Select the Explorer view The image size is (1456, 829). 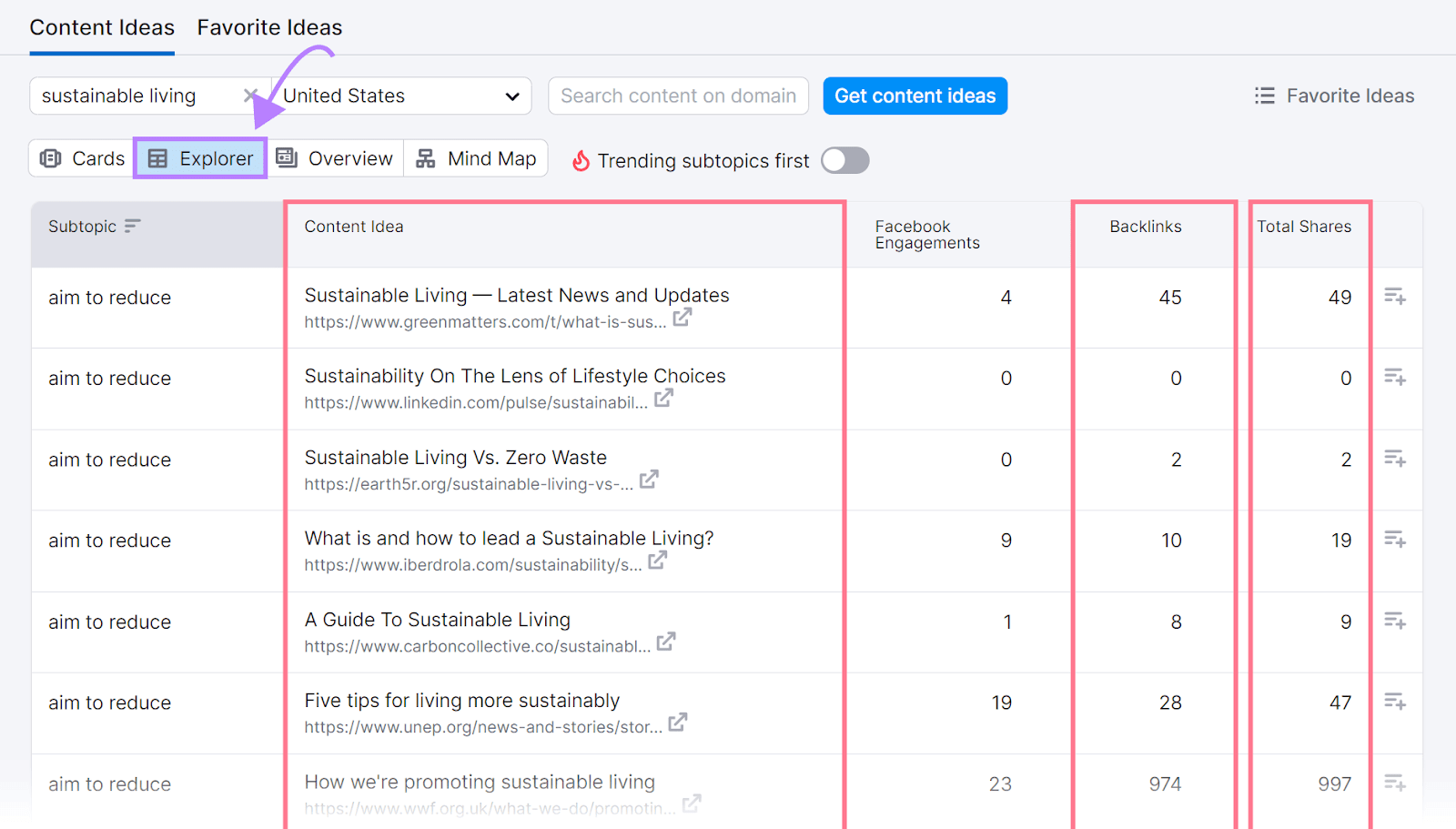[x=200, y=158]
